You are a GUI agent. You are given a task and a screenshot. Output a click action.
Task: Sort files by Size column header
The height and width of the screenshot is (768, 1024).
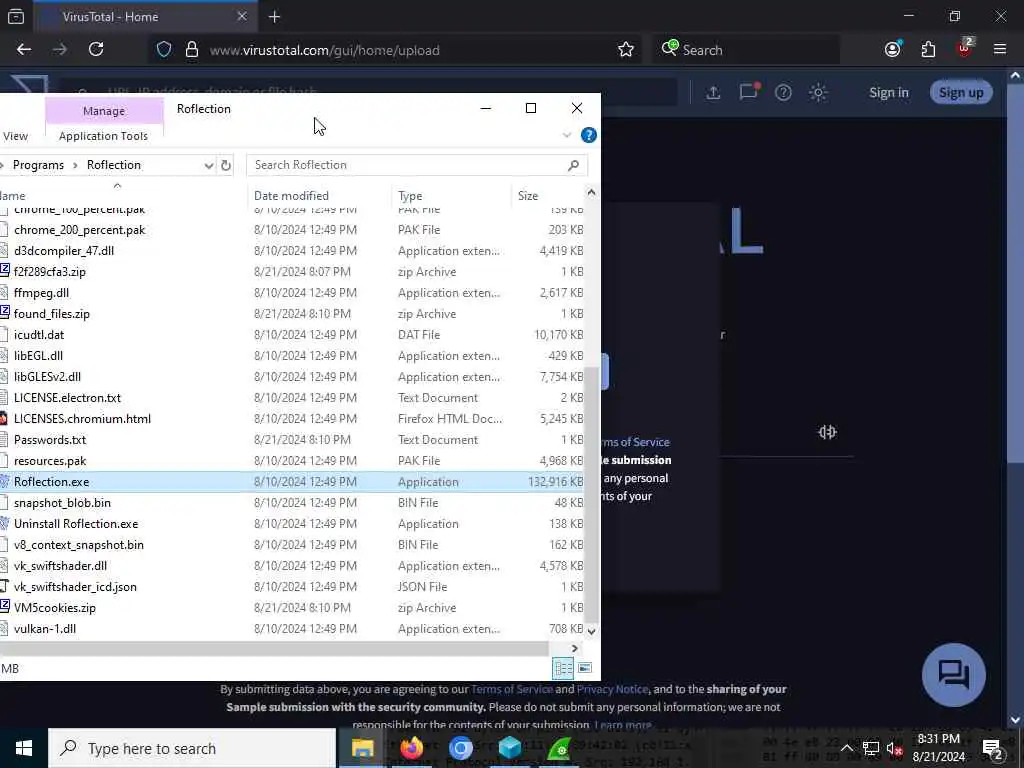pyautogui.click(x=528, y=195)
